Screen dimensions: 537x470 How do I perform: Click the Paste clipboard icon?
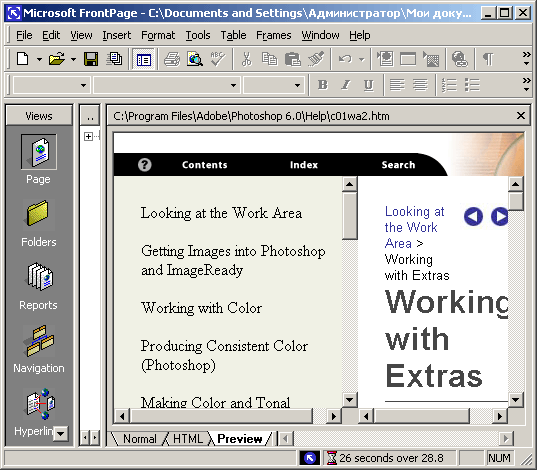click(292, 60)
